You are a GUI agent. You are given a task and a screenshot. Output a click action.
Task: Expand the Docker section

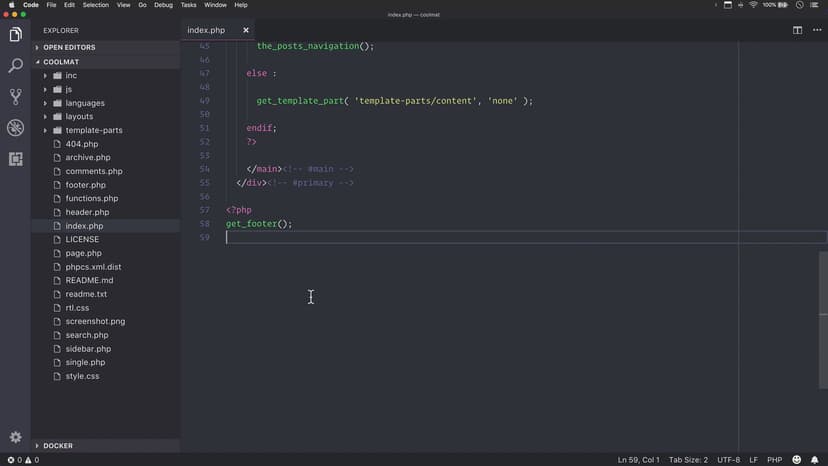[58, 446]
